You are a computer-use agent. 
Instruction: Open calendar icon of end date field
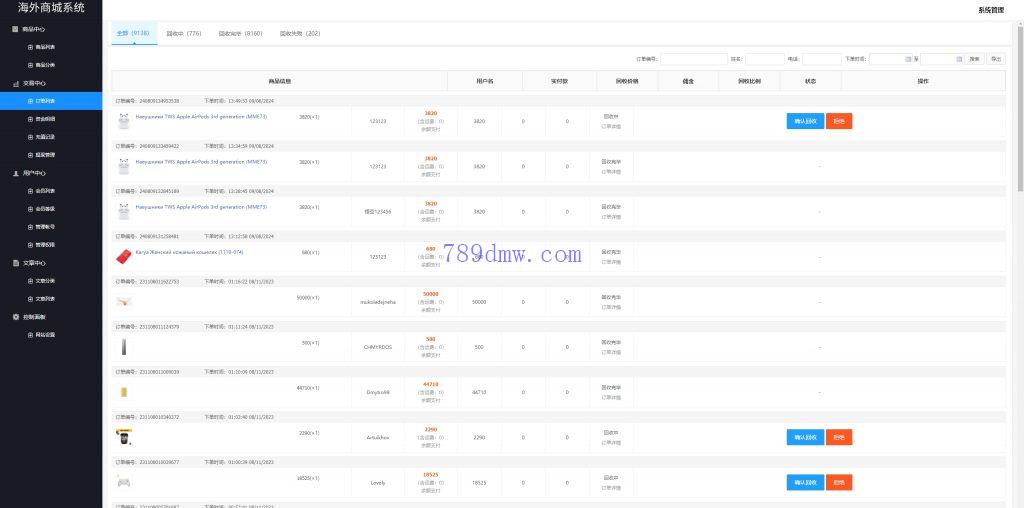pos(958,59)
